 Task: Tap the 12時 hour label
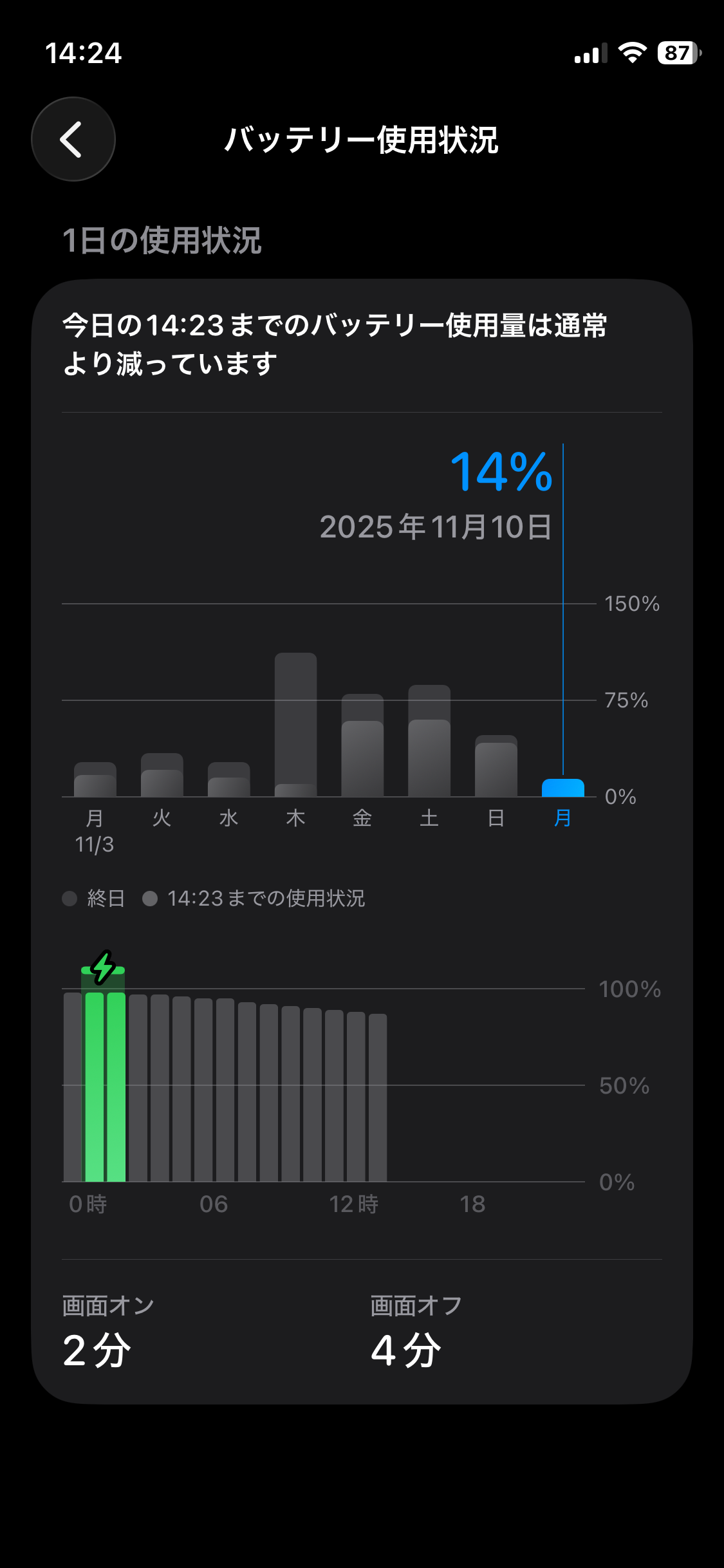(x=353, y=1204)
